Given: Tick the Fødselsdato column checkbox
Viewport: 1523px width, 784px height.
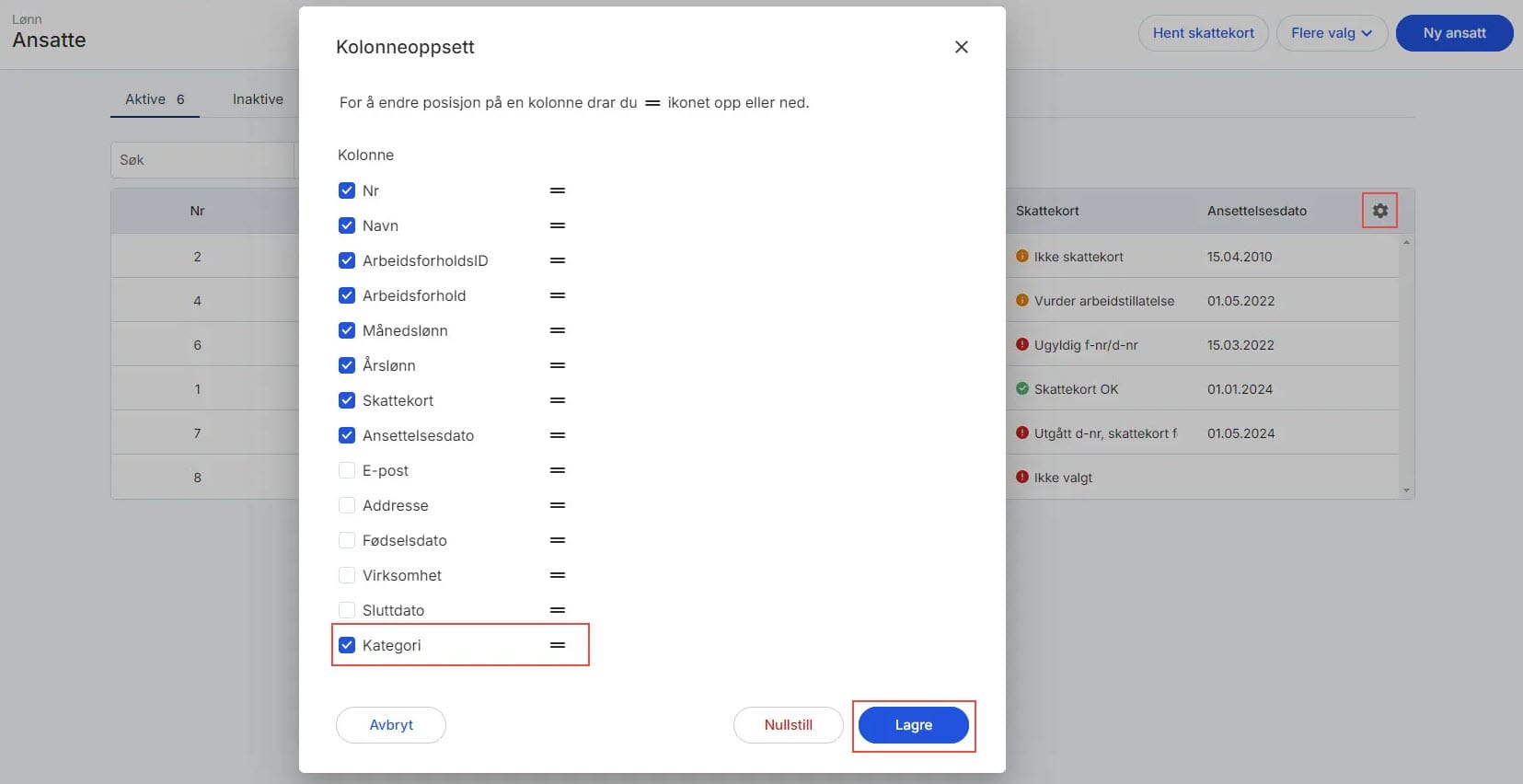Looking at the screenshot, I should 347,540.
